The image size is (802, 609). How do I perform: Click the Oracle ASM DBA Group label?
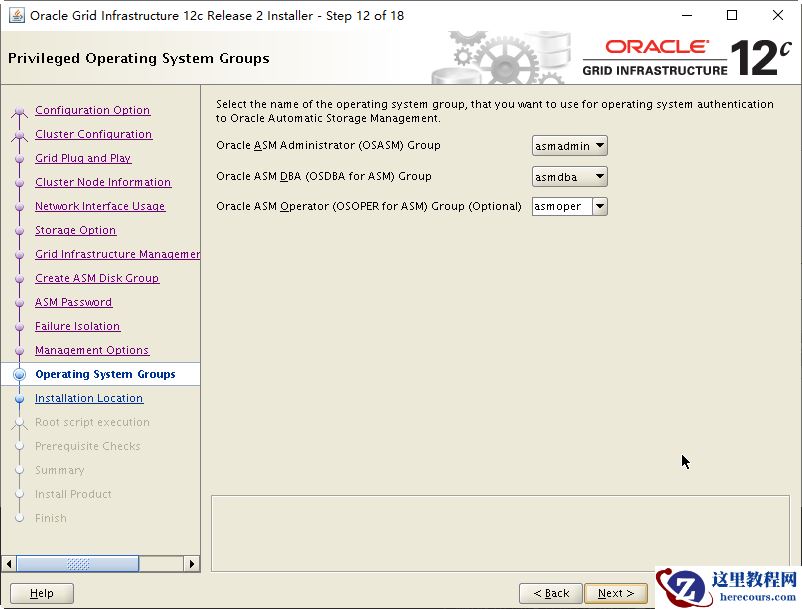pos(324,176)
